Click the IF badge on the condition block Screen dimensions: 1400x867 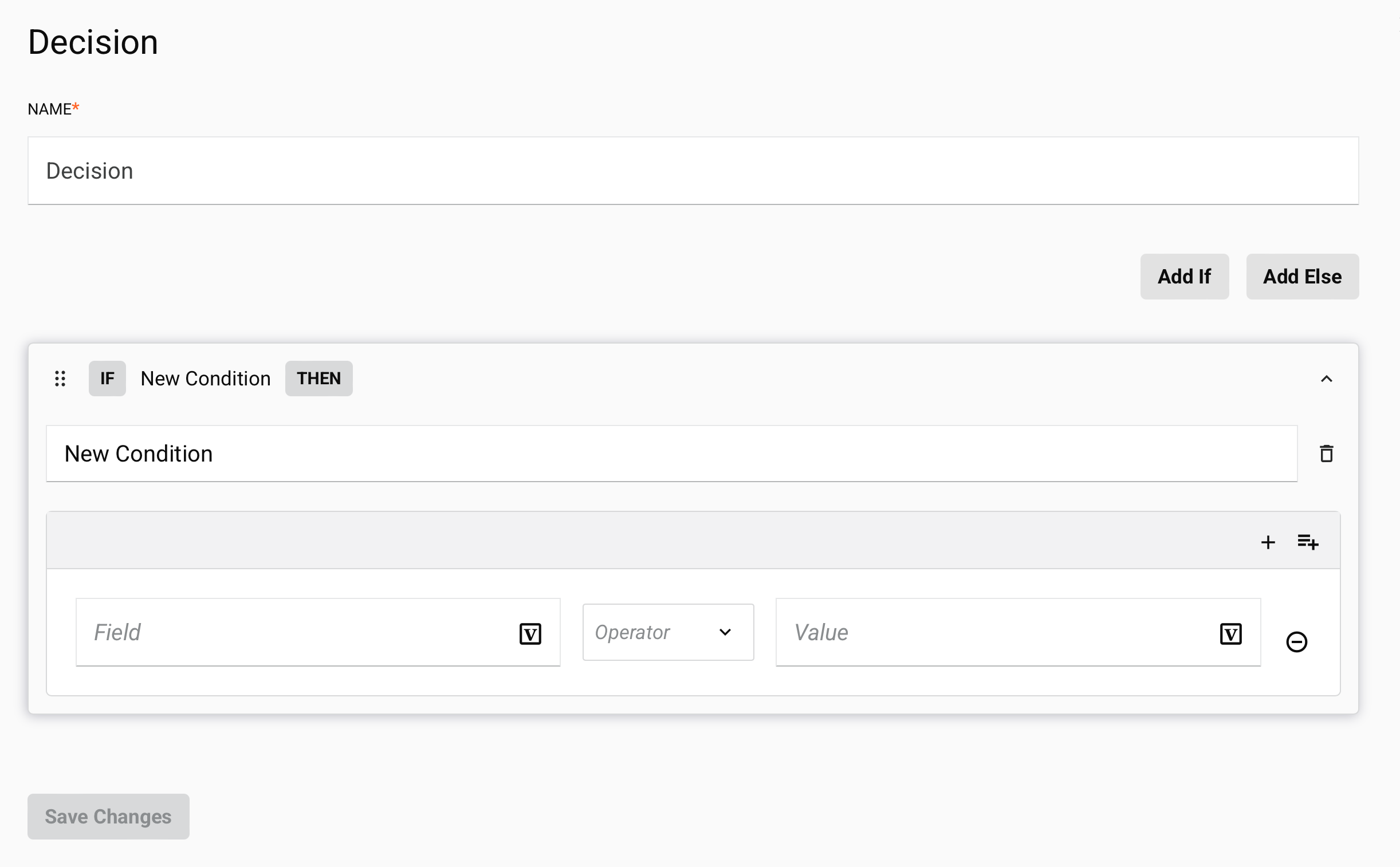(107, 378)
